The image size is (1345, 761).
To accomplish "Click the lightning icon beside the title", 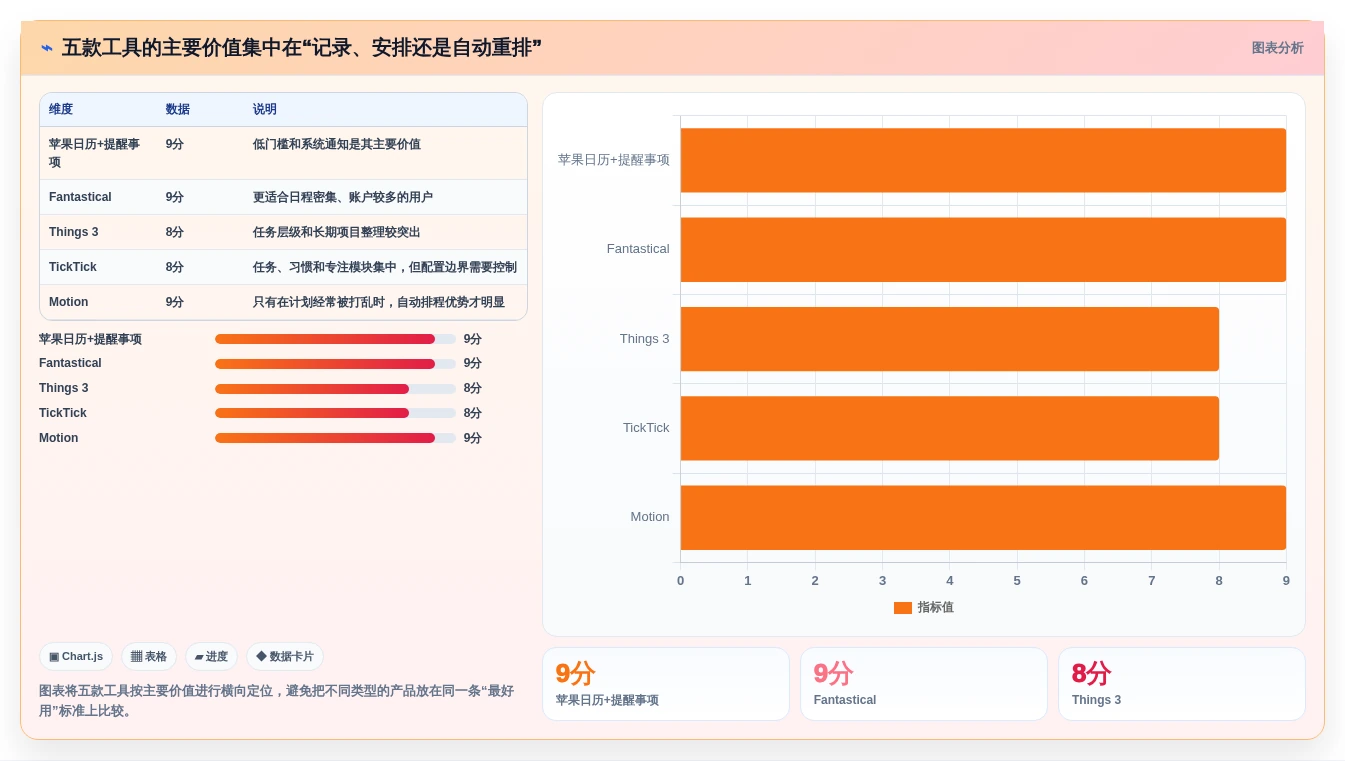I will click(47, 48).
